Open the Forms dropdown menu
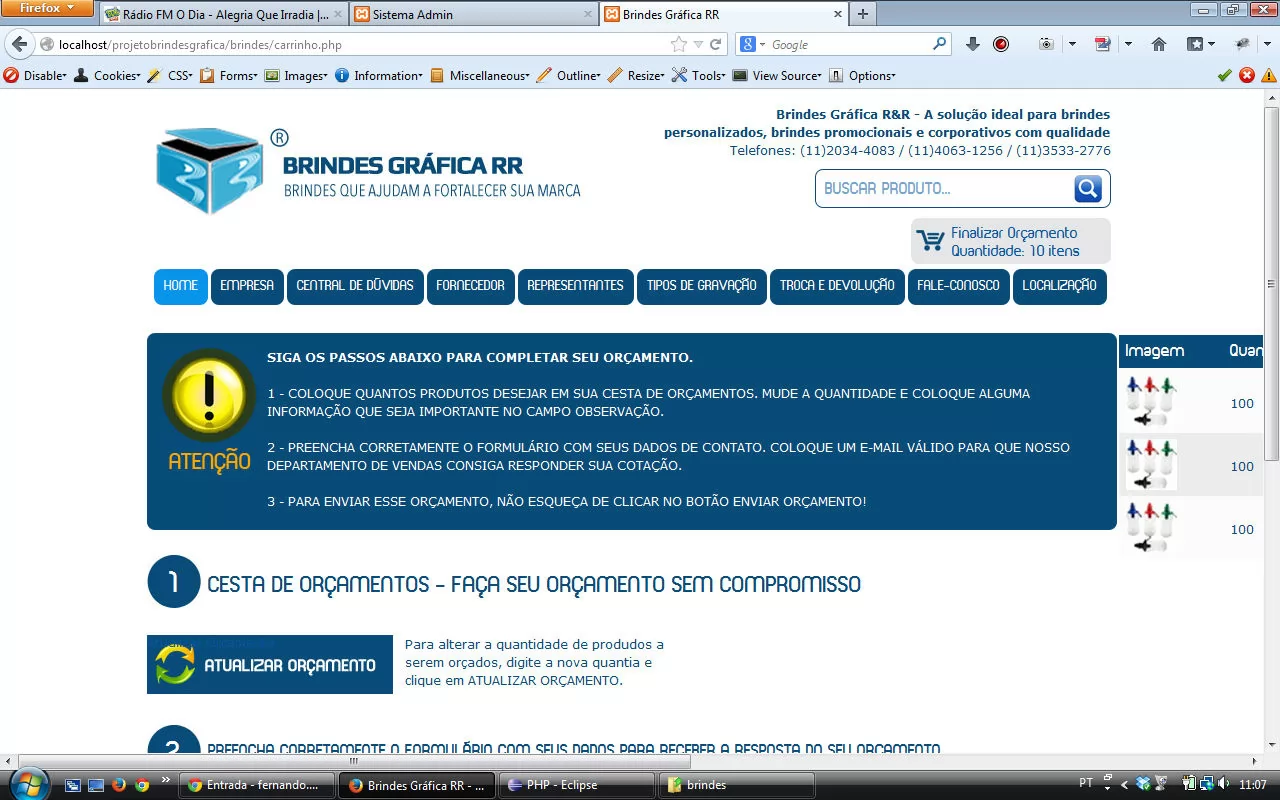Viewport: 1280px width, 800px height. tap(238, 75)
